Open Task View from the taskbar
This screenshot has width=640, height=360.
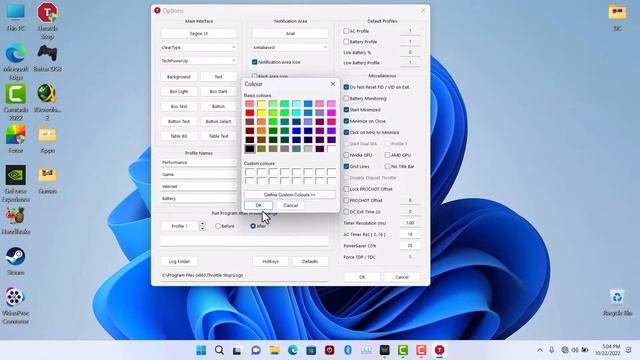237,350
